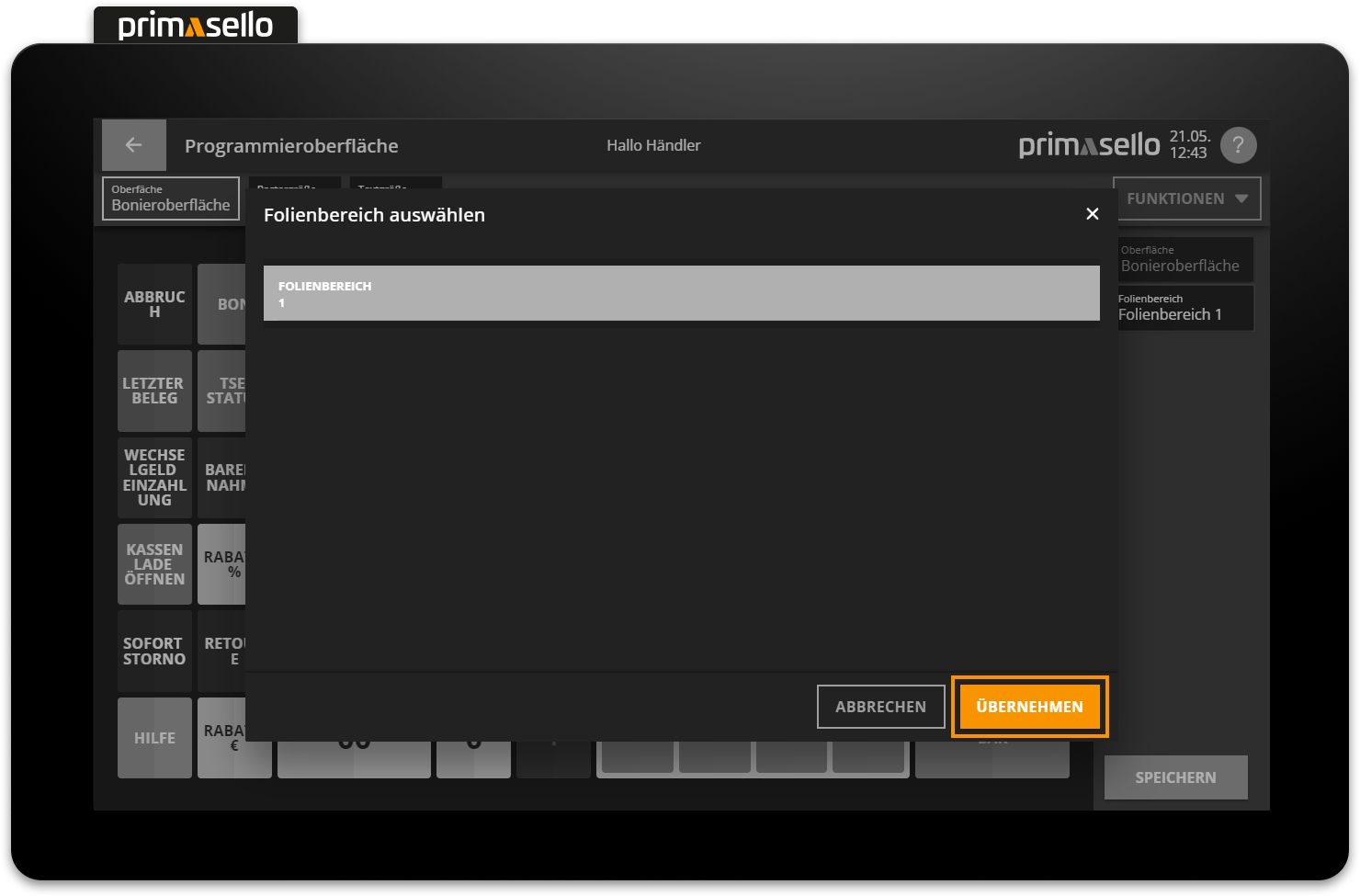Choose the Wechselgeld Einzahlung tile
The height and width of the screenshot is (896, 1360).
[154, 478]
